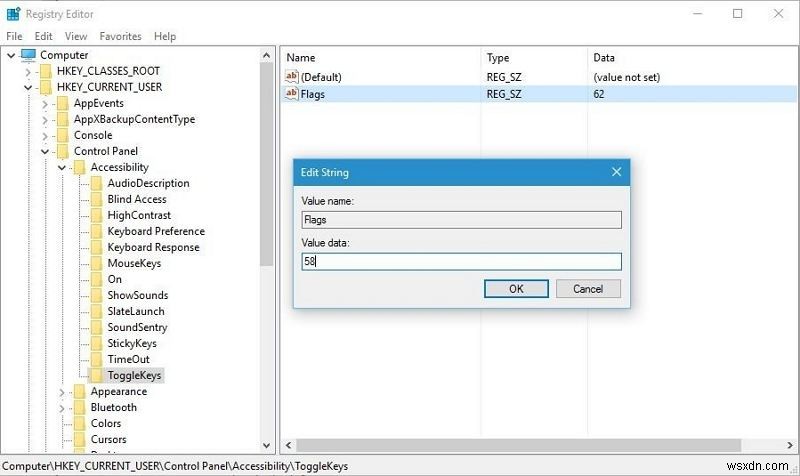The height and width of the screenshot is (476, 800).
Task: Open the Help menu
Action: [165, 36]
